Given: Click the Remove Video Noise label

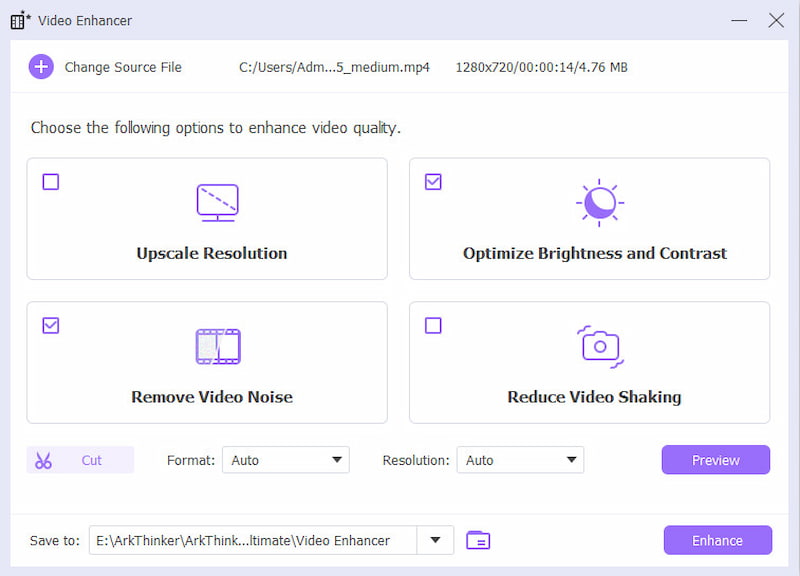Looking at the screenshot, I should (212, 397).
